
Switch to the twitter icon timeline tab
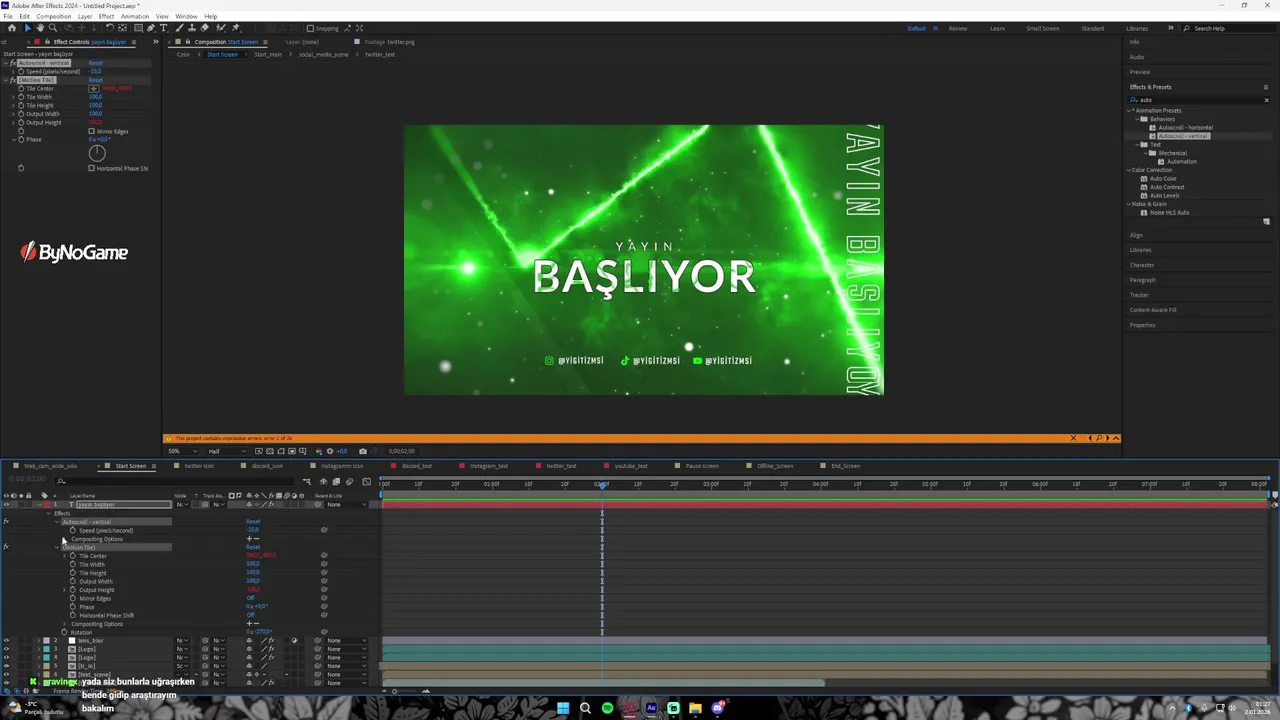click(198, 466)
